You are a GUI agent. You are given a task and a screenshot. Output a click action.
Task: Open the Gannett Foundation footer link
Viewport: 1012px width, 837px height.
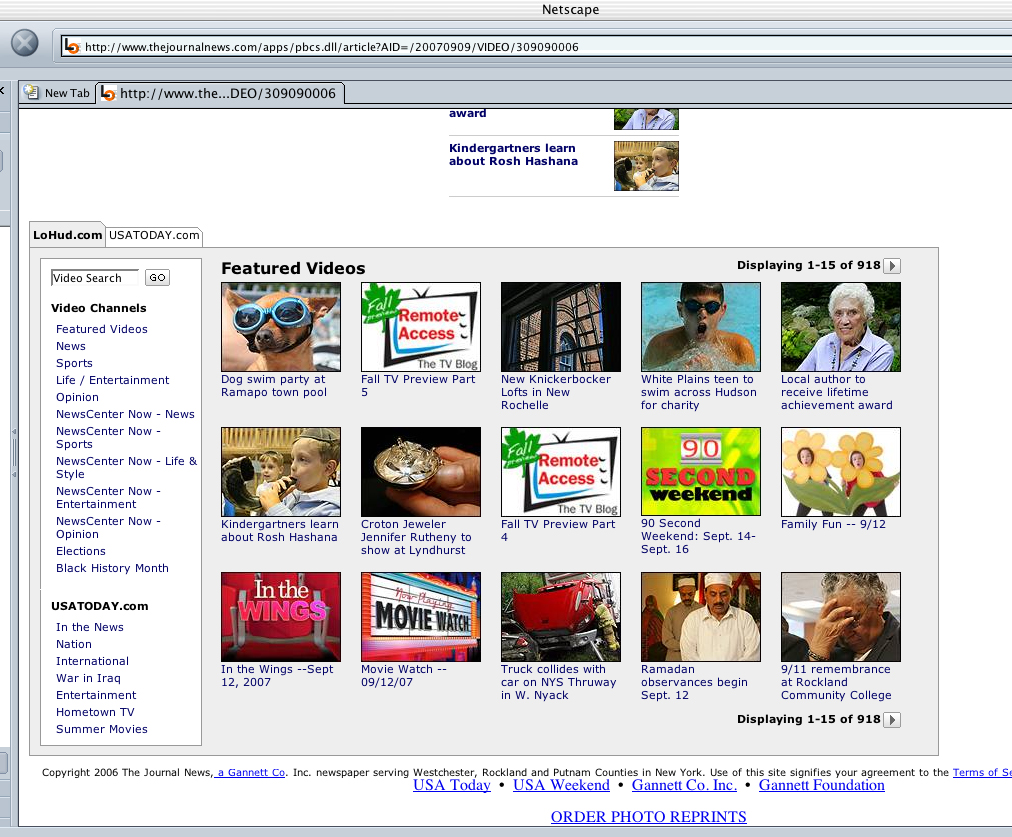pos(822,785)
